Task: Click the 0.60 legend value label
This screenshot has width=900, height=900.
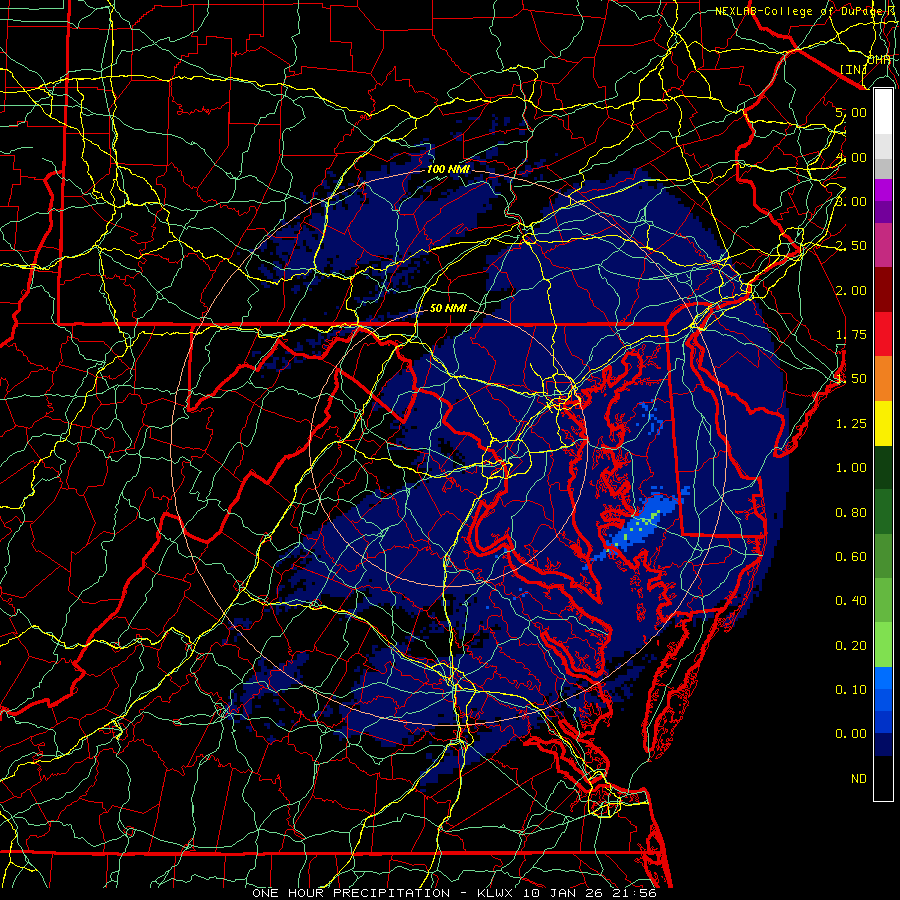Action: [x=851, y=557]
